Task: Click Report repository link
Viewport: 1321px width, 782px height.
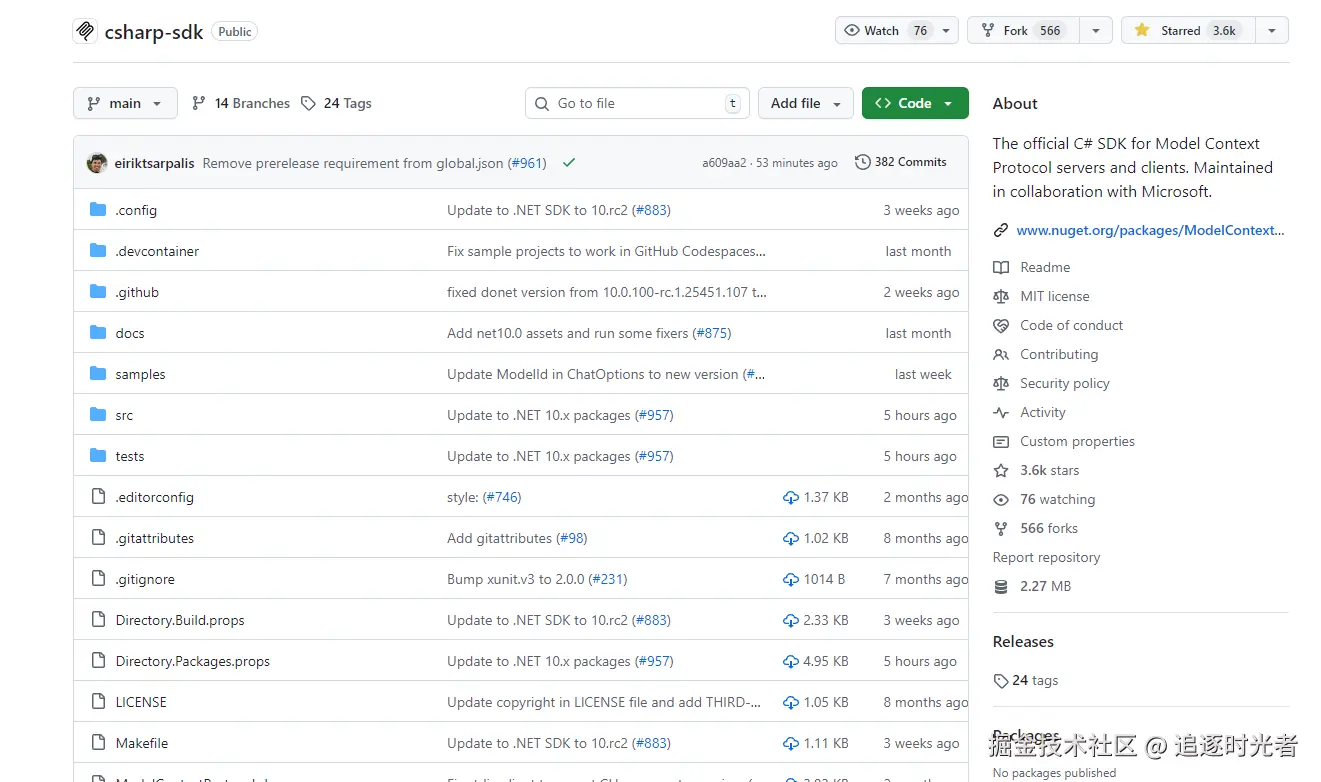Action: click(x=1046, y=557)
